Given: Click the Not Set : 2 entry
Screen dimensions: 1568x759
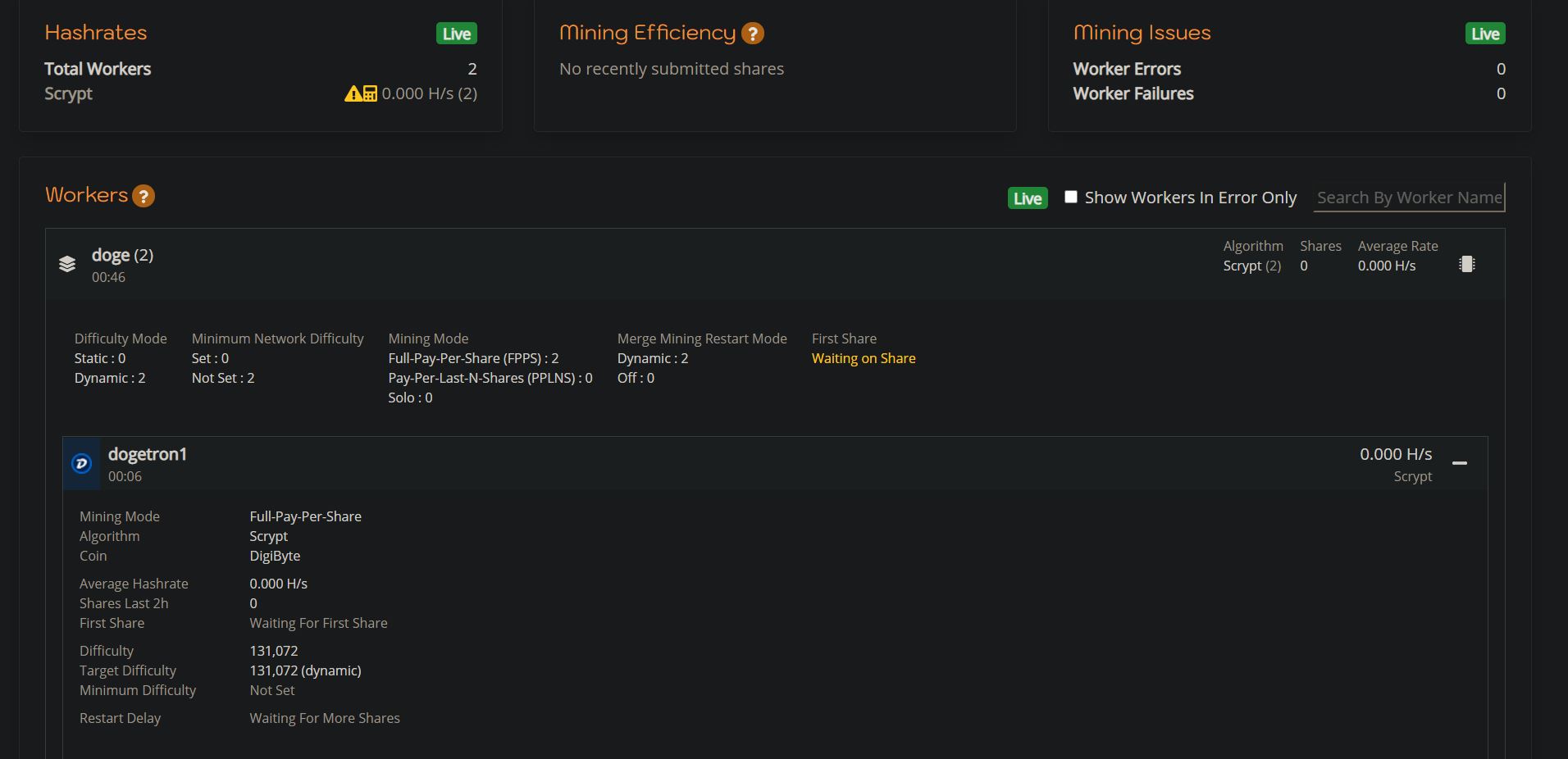Looking at the screenshot, I should [x=223, y=378].
